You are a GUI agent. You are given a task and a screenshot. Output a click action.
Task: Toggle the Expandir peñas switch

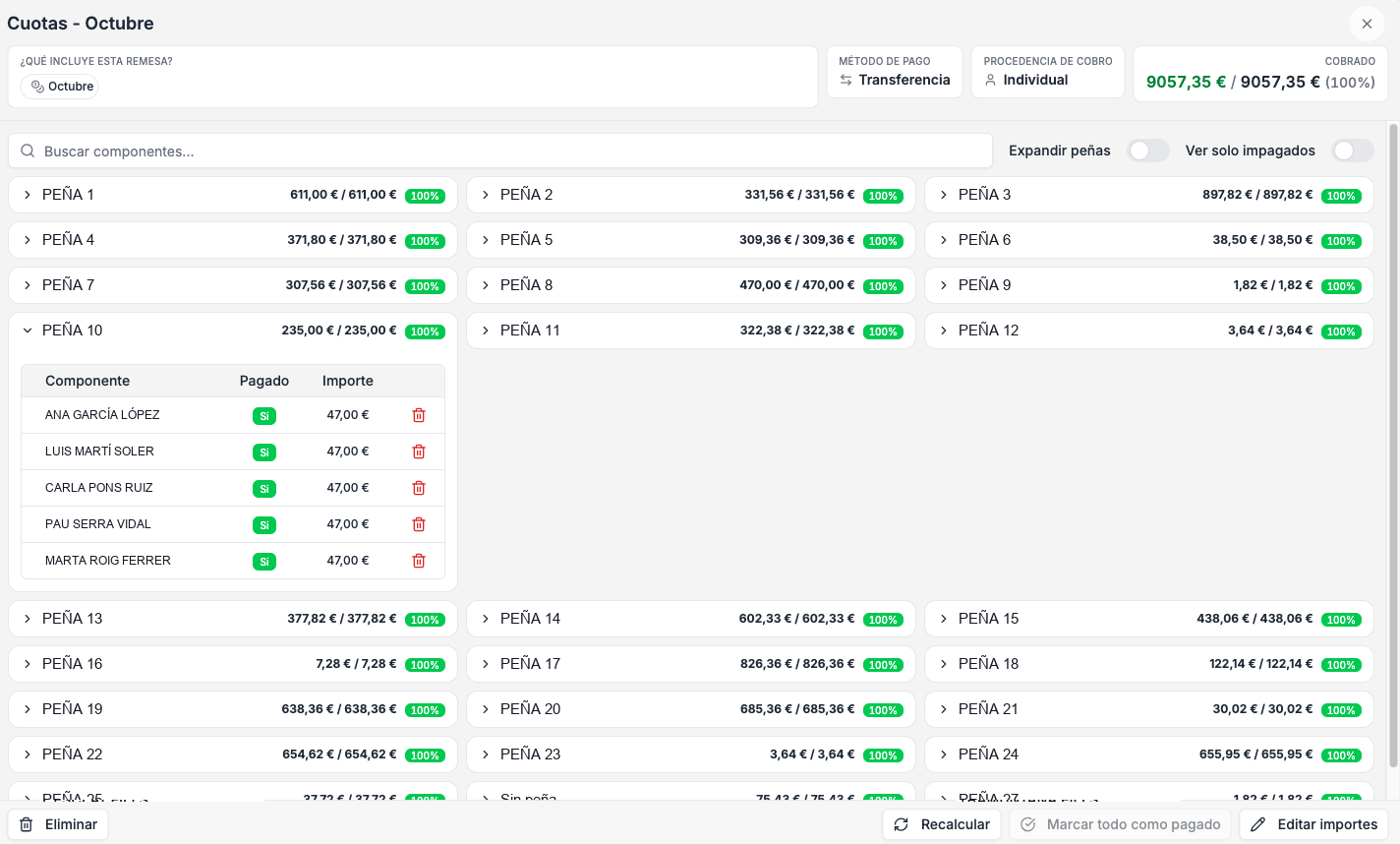pyautogui.click(x=1148, y=151)
